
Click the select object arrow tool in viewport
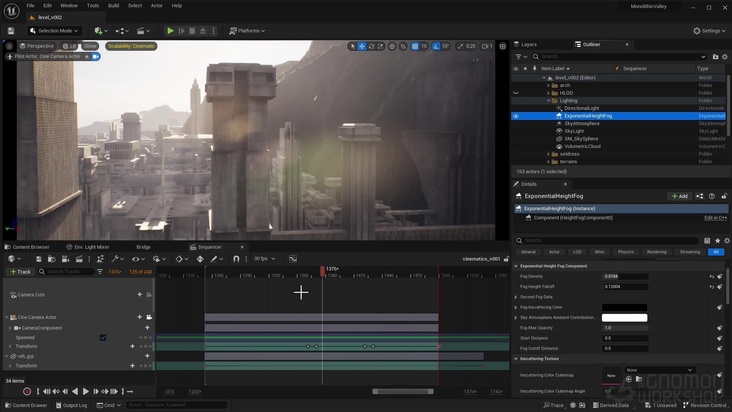click(x=352, y=46)
